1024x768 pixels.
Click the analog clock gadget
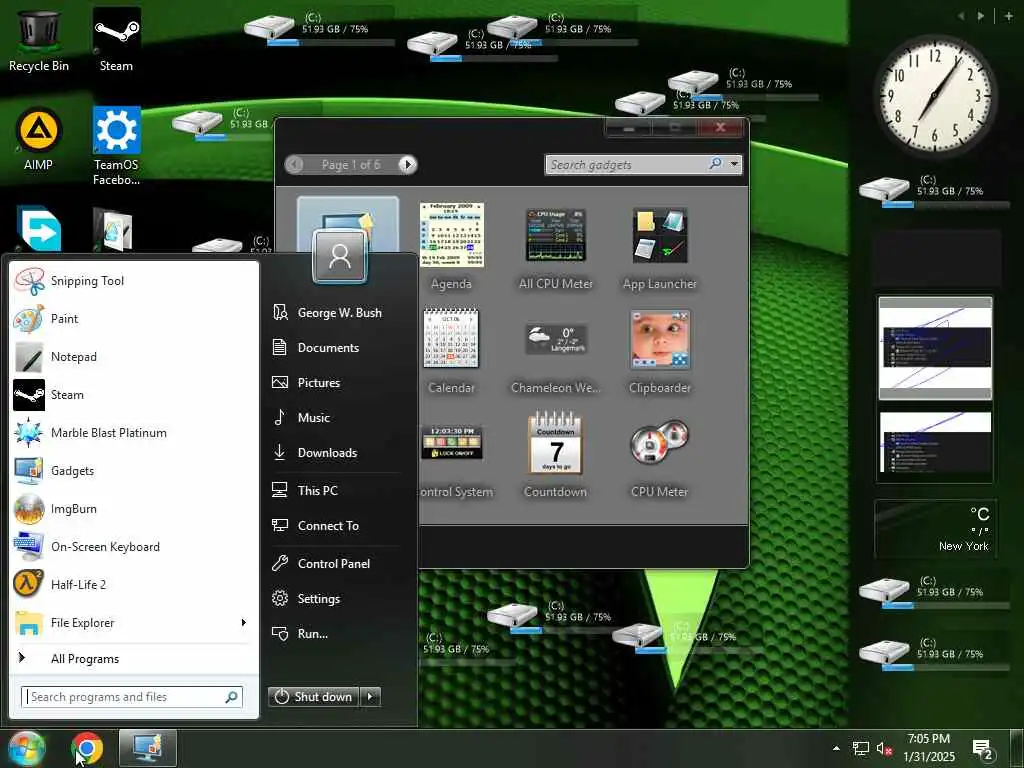(934, 95)
